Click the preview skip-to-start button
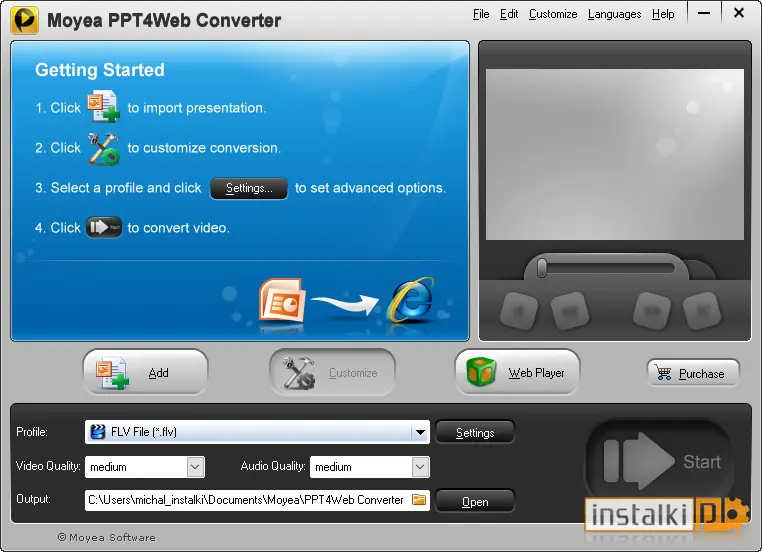The height and width of the screenshot is (552, 762). (519, 310)
